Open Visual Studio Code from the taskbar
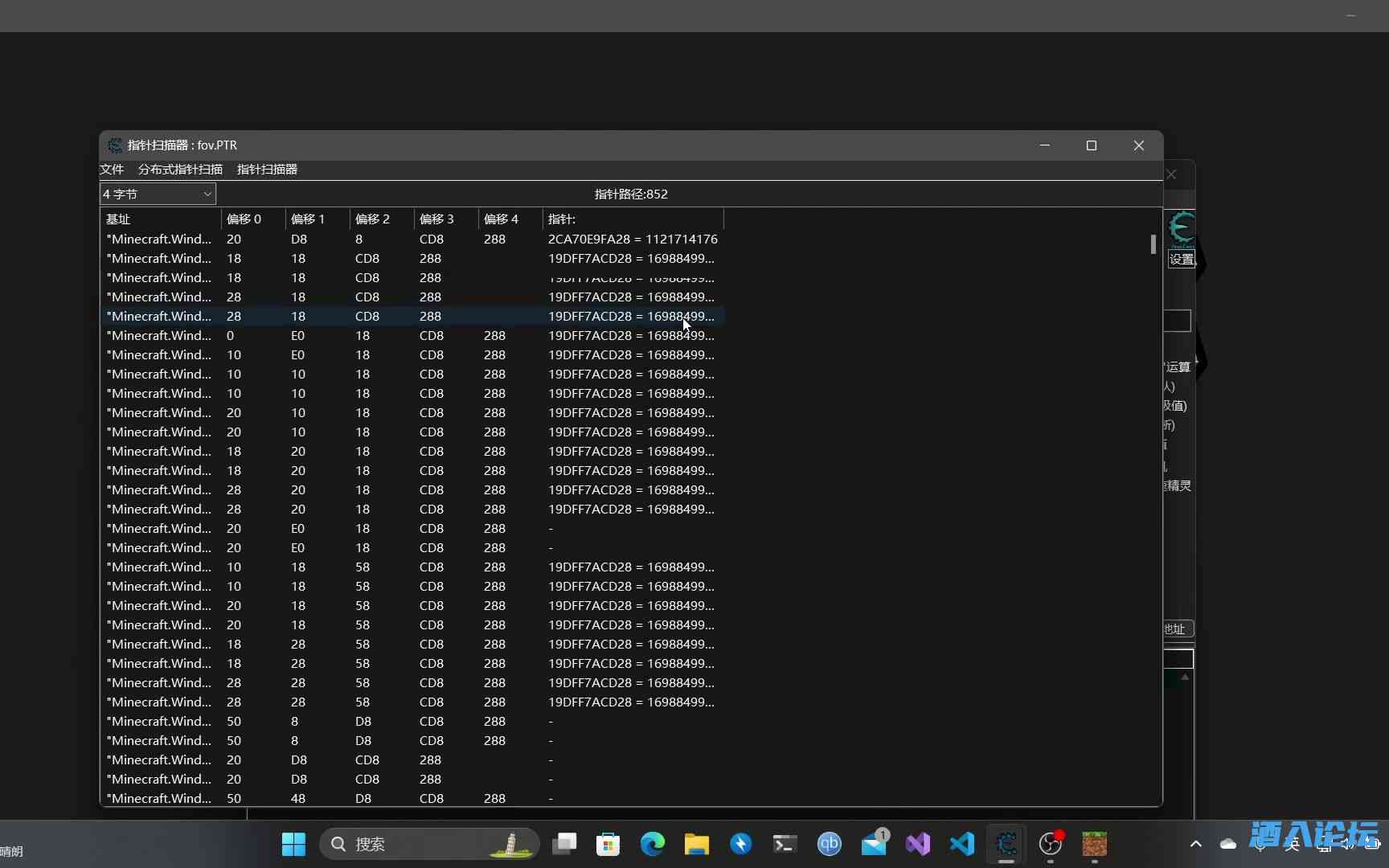This screenshot has width=1389, height=868. (x=962, y=844)
